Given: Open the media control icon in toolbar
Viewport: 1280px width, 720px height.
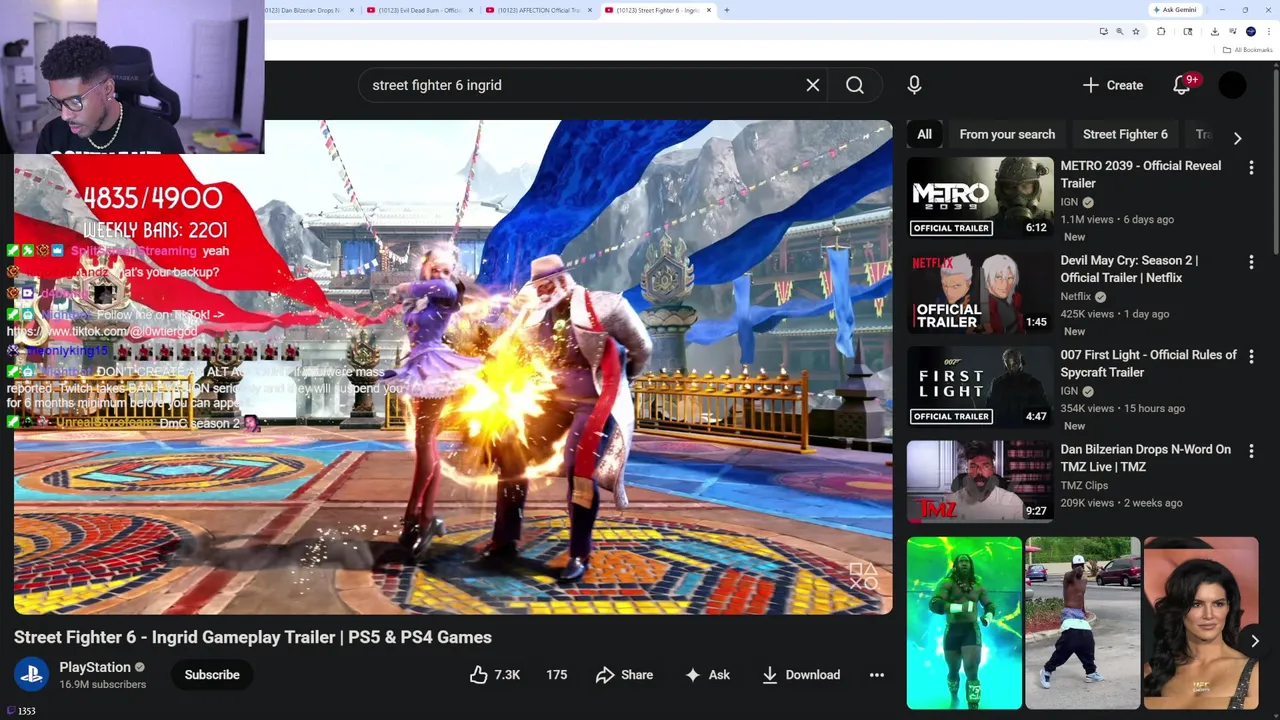Looking at the screenshot, I should point(1233,32).
